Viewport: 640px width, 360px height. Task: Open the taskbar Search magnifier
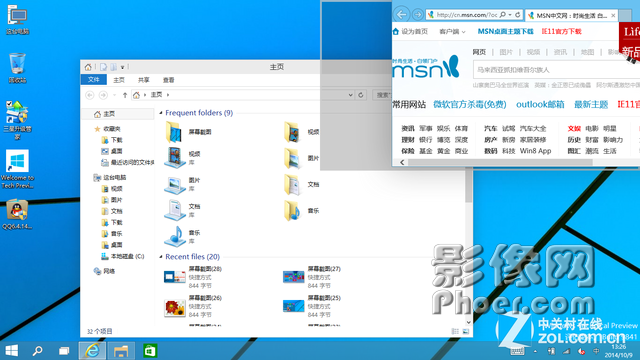38,350
